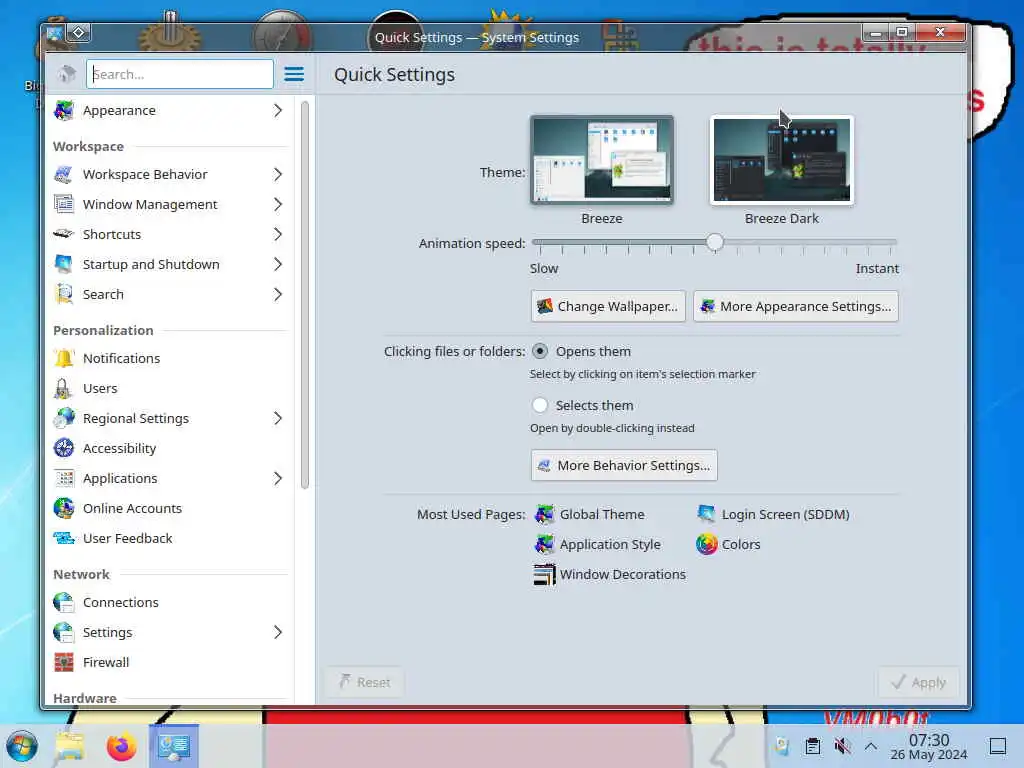Click the User Feedback icon
Viewport: 1024px width, 768px height.
coord(64,538)
